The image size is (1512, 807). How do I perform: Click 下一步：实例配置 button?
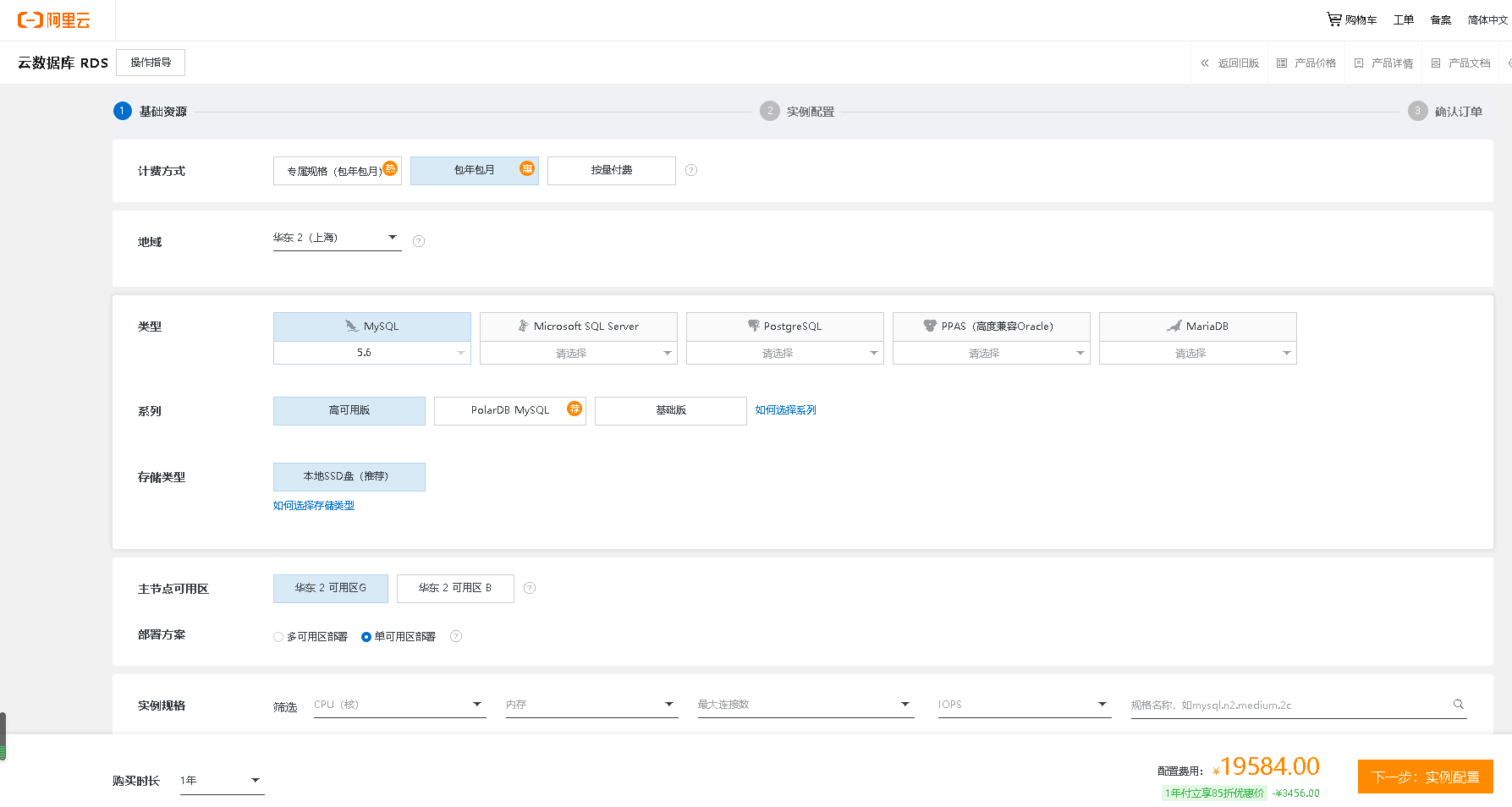coord(1426,777)
